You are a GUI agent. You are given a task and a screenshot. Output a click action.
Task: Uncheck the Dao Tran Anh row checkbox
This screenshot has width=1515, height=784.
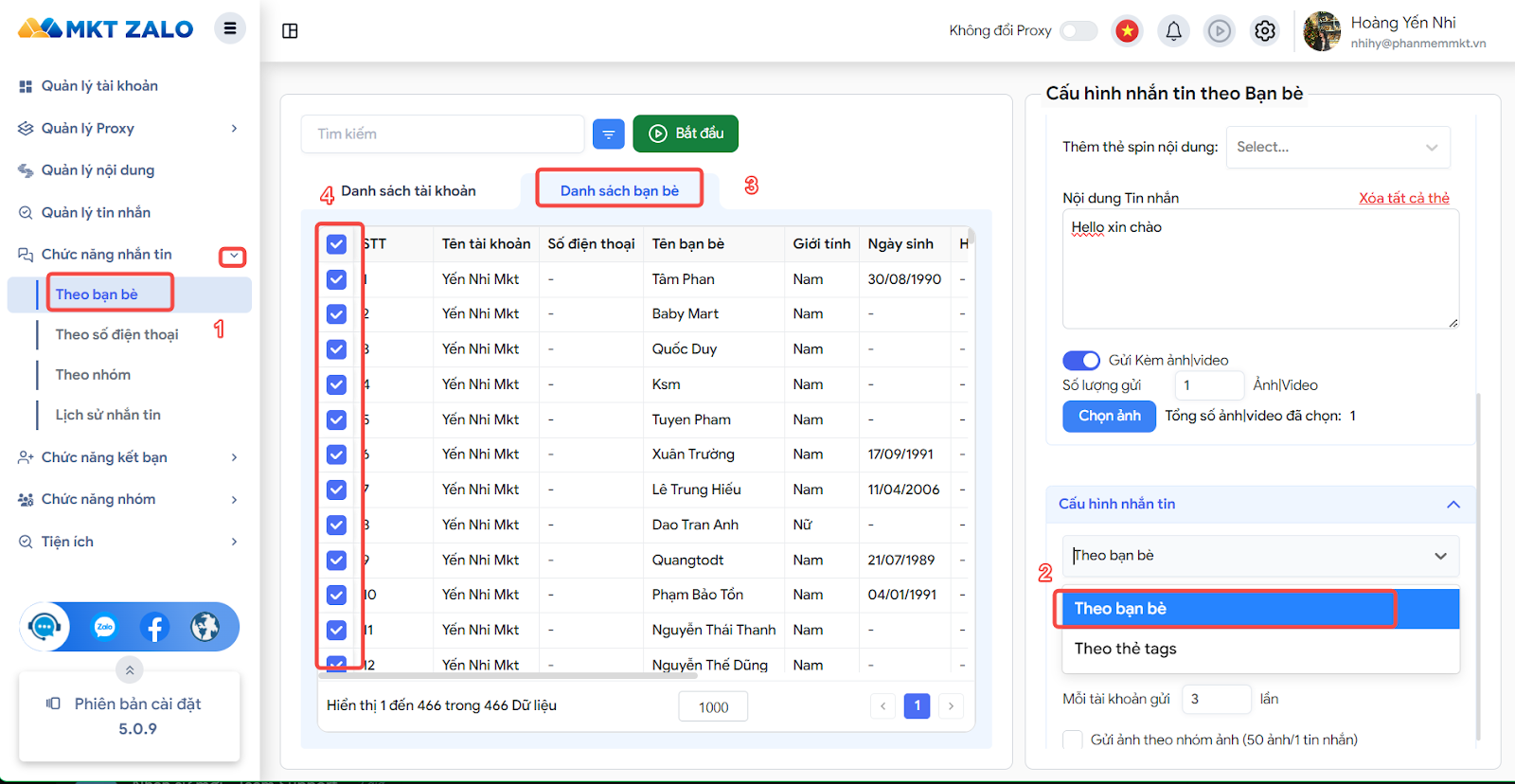tap(336, 525)
